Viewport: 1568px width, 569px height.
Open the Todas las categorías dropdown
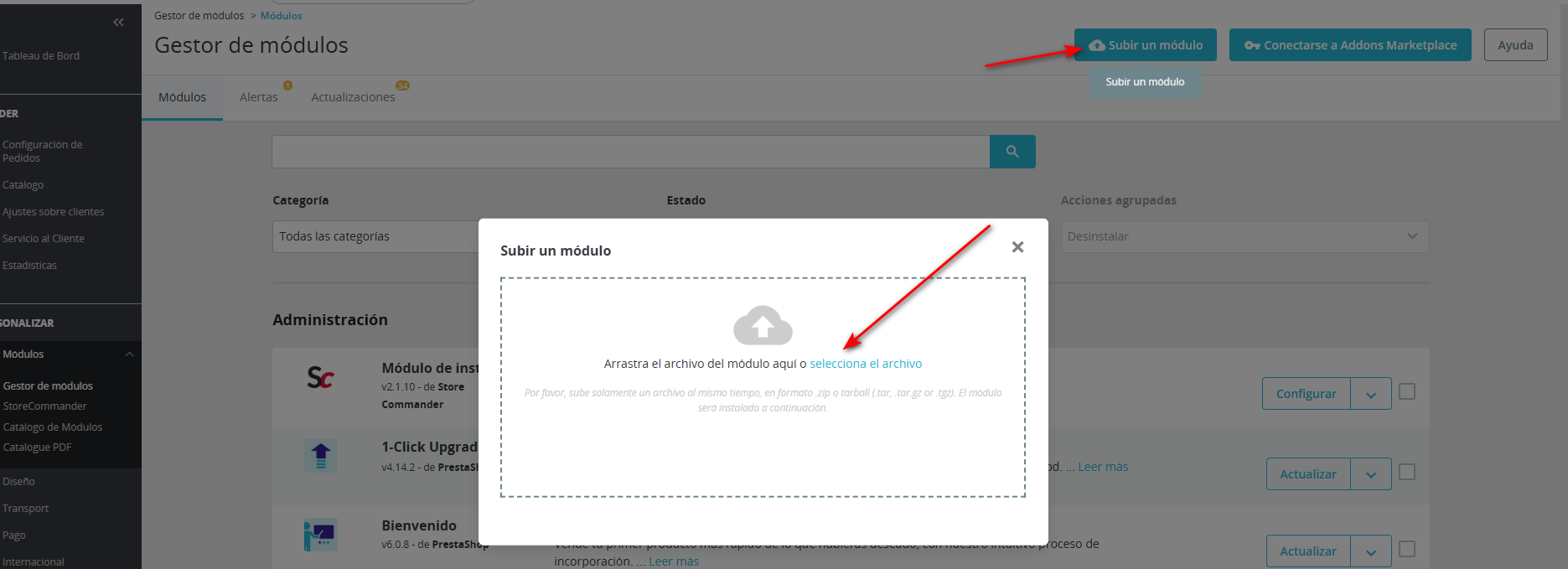(x=375, y=236)
